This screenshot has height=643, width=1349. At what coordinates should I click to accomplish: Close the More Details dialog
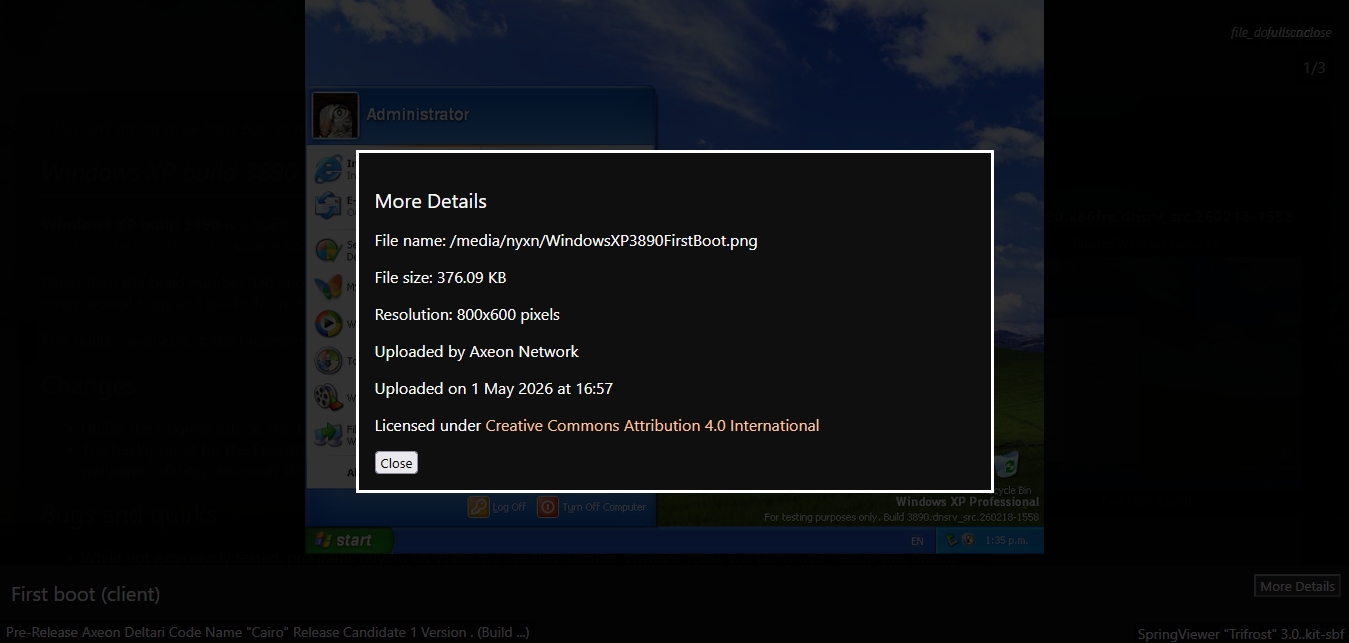(396, 463)
